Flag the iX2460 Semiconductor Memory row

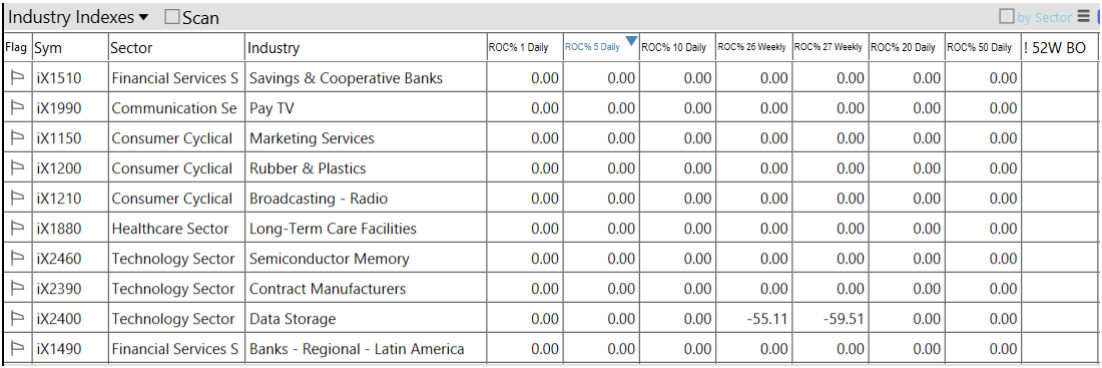(18, 258)
